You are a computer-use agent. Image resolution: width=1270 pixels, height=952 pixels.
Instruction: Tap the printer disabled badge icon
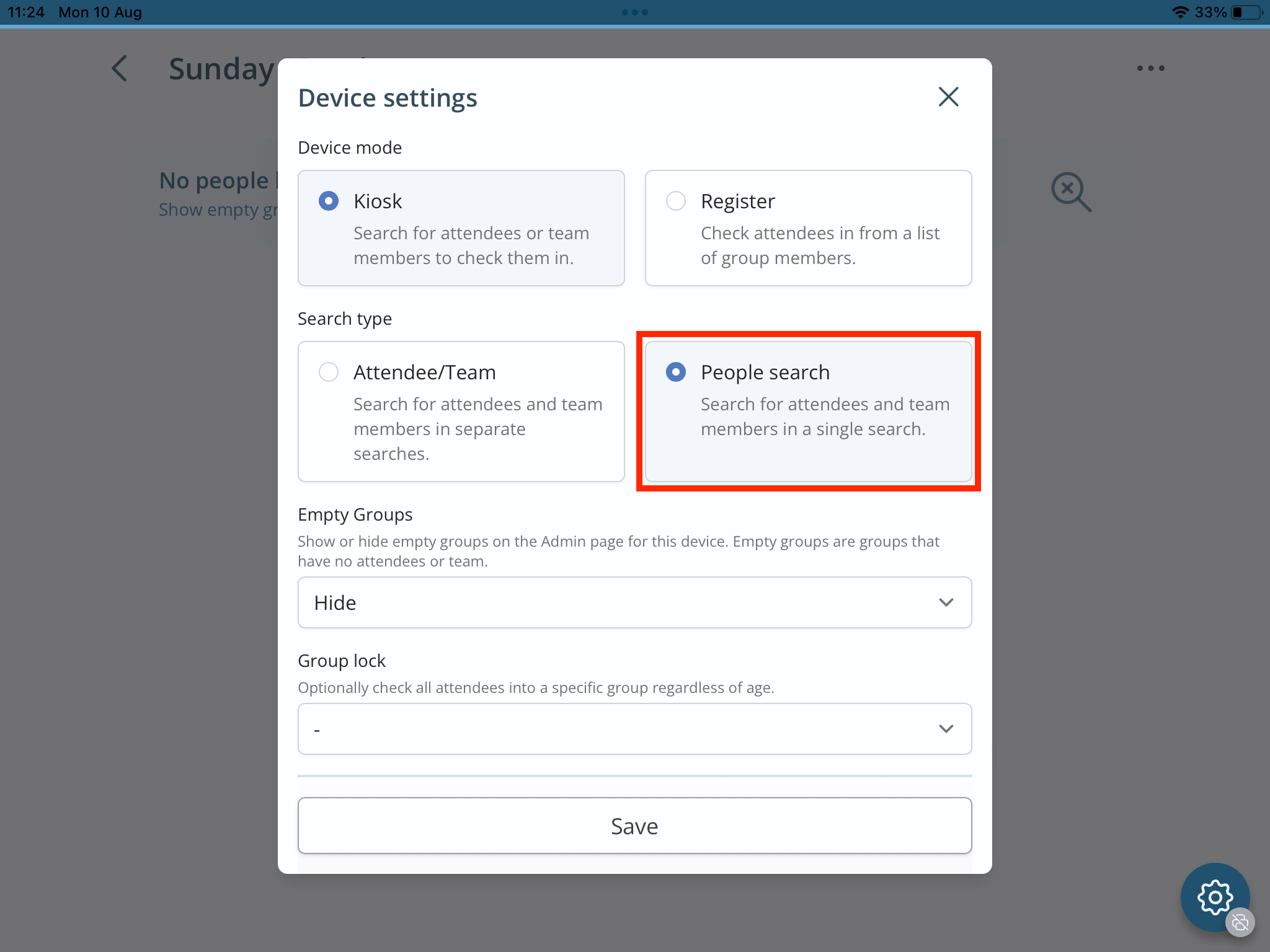coord(1240,922)
